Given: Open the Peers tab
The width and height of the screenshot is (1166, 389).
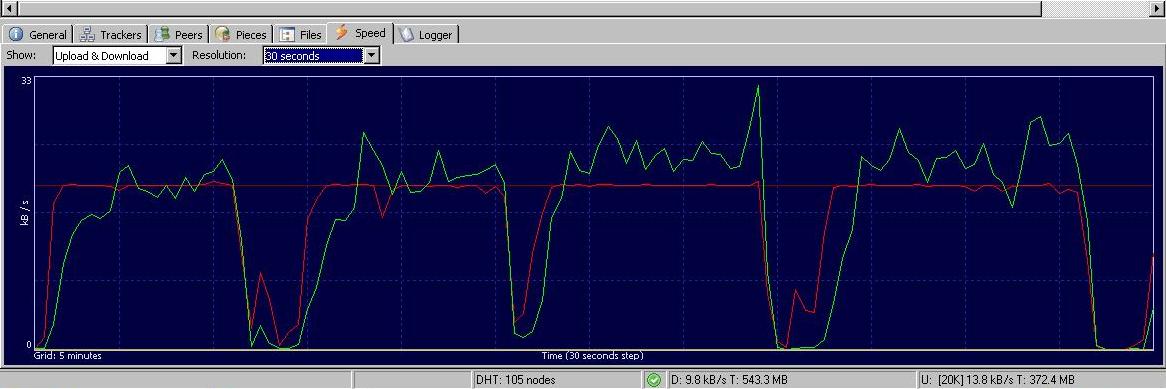Looking at the screenshot, I should 178,34.
